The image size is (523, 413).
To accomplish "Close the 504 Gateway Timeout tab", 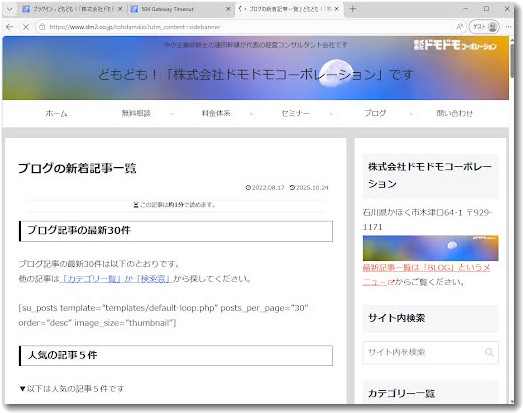I will tap(228, 9).
